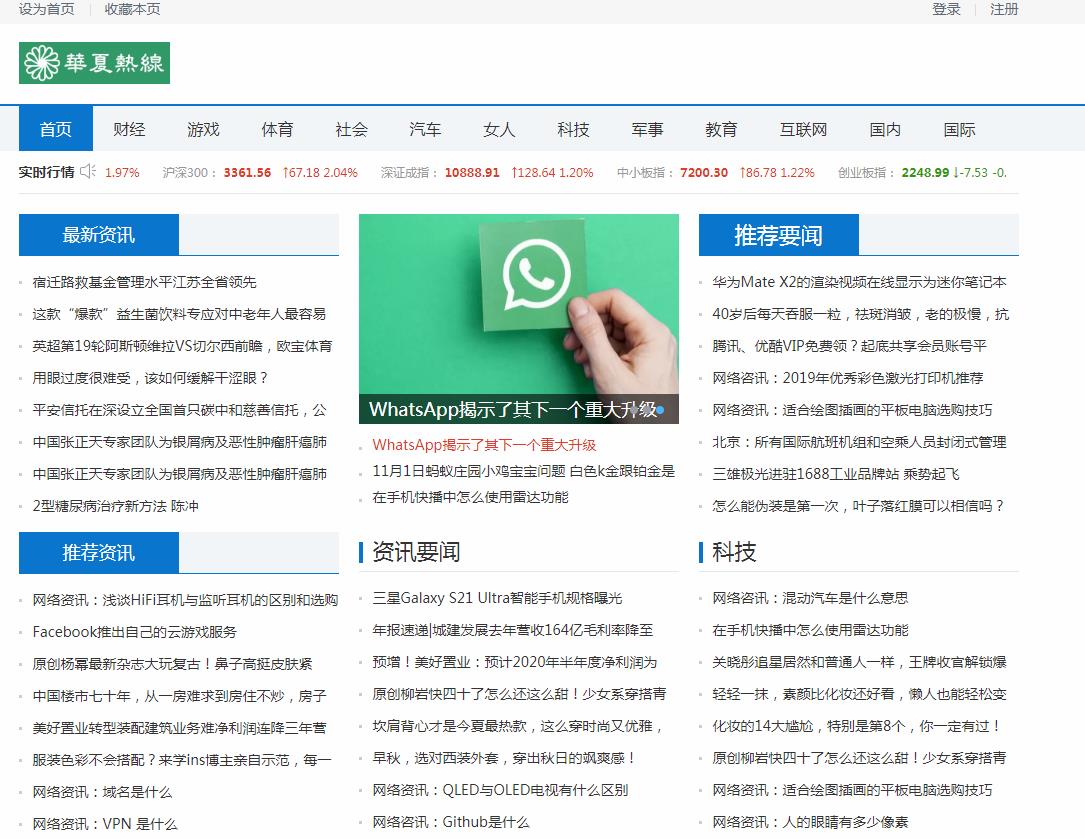This screenshot has width=1085, height=839.
Task: Open the 中国楼市七十年 article
Action: pyautogui.click(x=179, y=696)
